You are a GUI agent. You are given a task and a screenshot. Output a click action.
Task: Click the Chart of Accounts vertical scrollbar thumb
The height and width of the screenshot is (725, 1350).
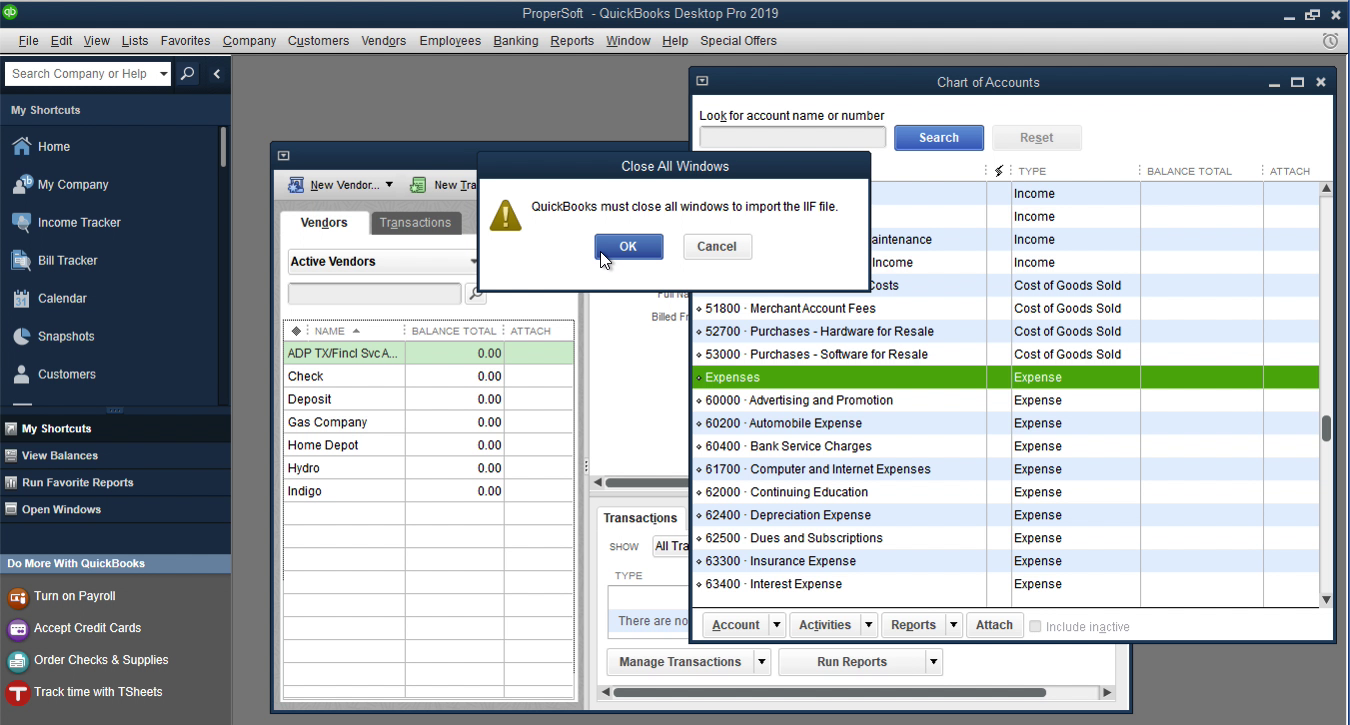tap(1327, 429)
